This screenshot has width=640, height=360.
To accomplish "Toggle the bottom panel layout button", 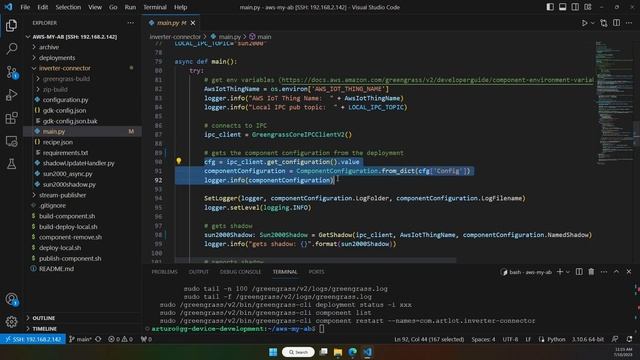I will 562,7.
